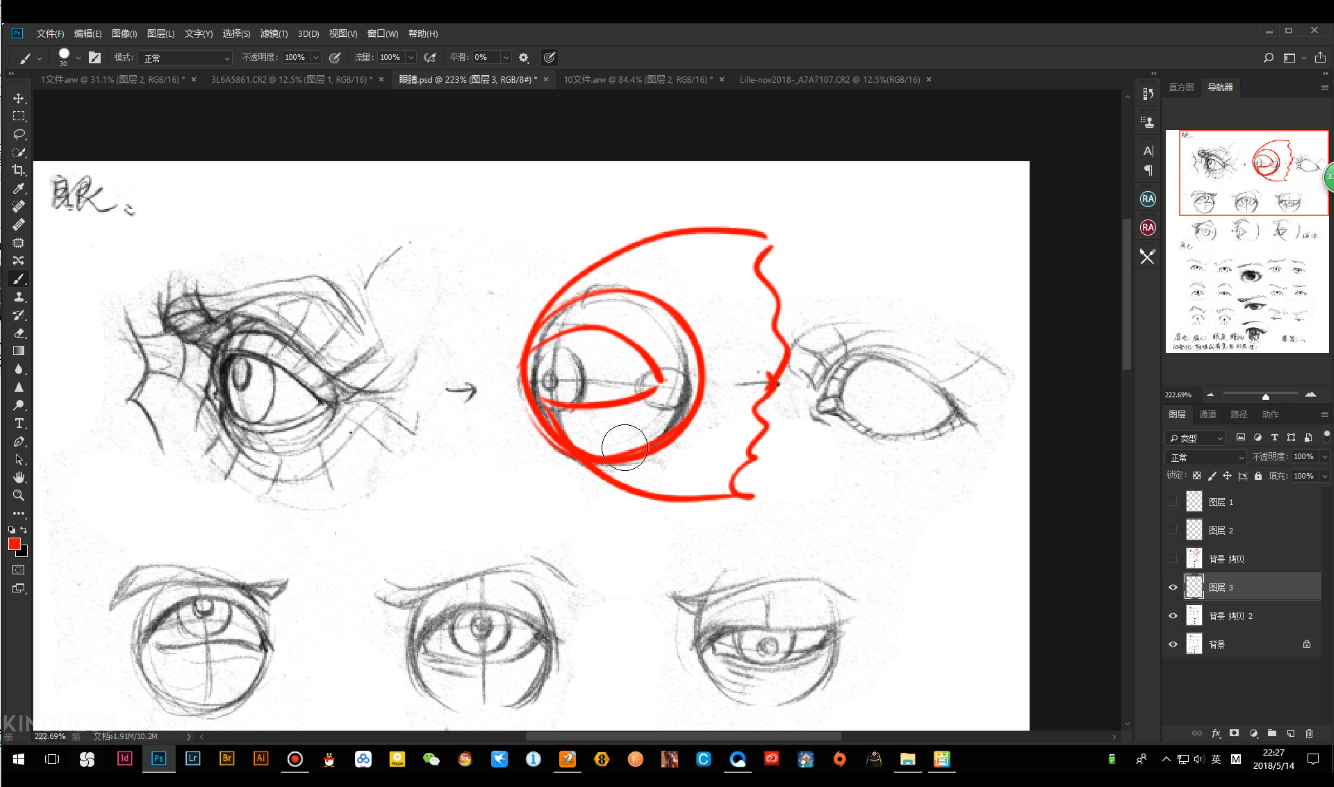Click the search icon at top right
Viewport: 1334px width, 787px height.
[1268, 58]
